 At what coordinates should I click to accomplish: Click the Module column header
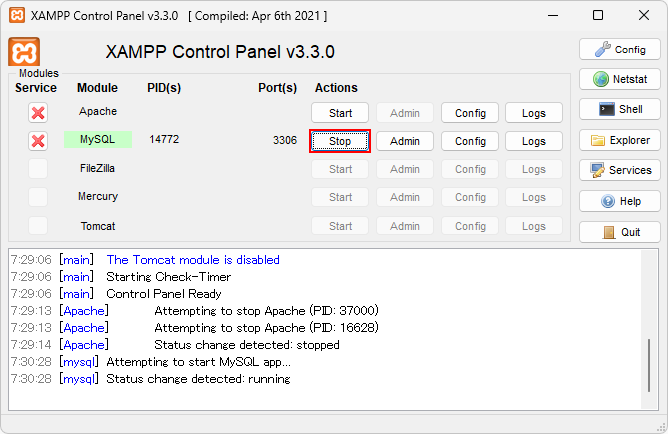point(97,88)
